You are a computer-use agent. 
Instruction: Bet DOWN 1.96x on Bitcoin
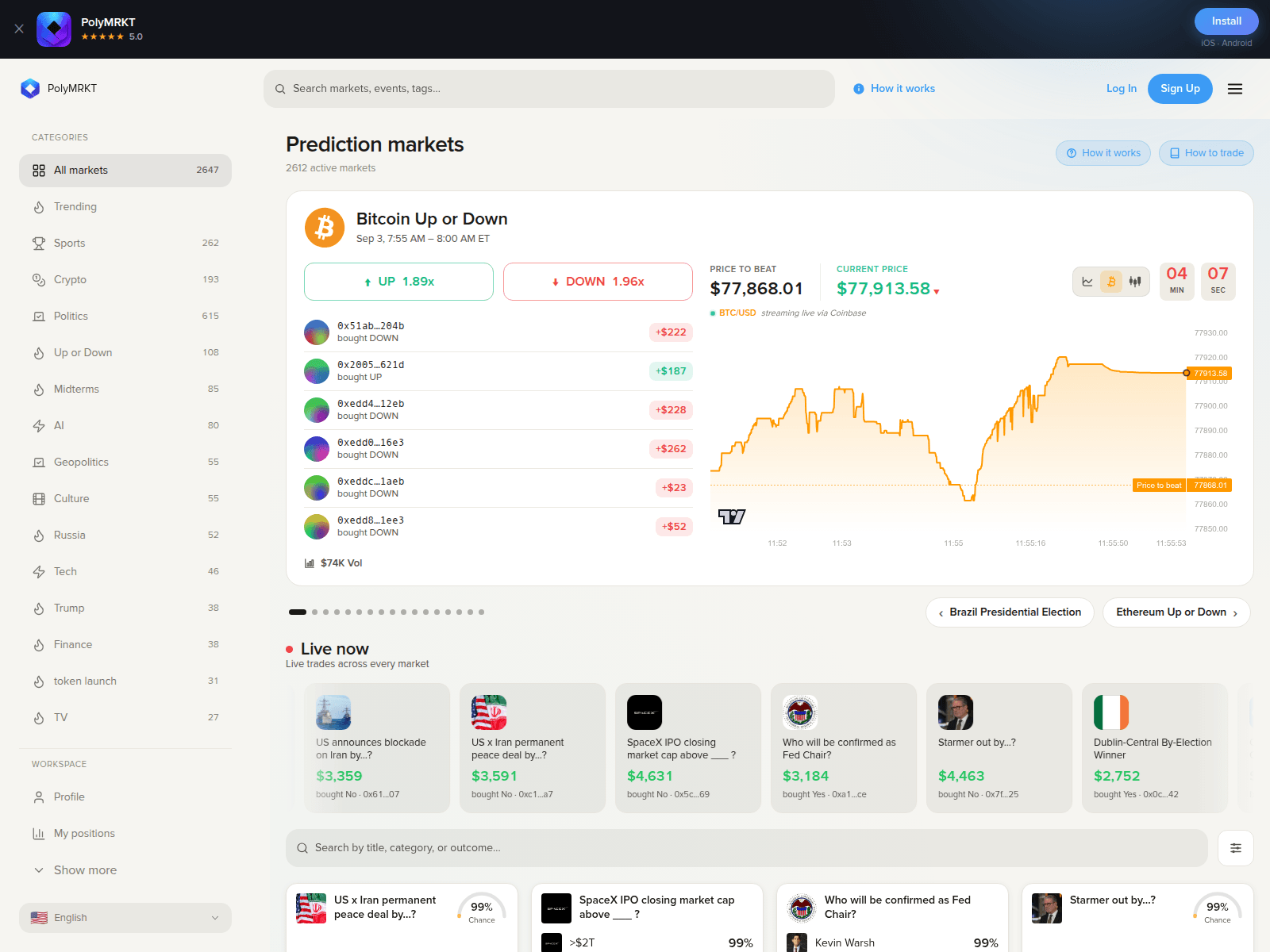point(598,282)
